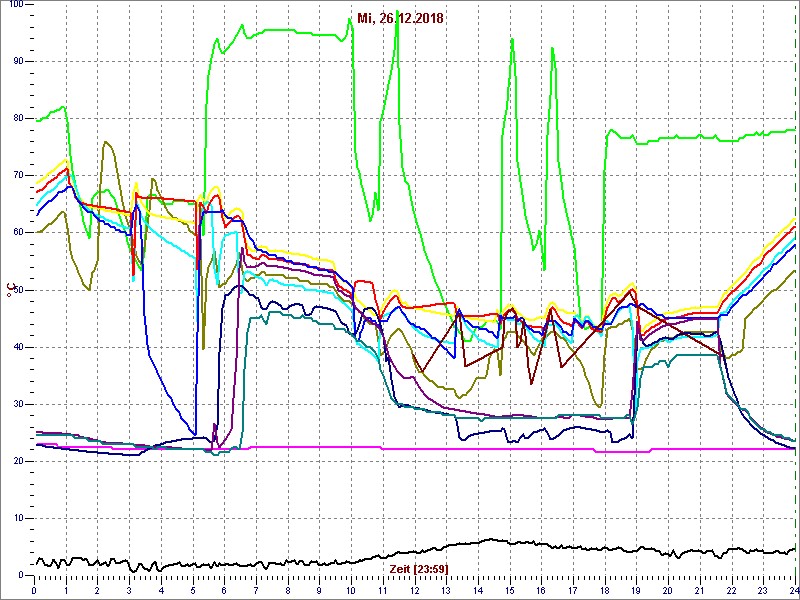Viewport: 800px width, 600px height.
Task: Click hour 21 on the time axis
Action: pos(699,590)
